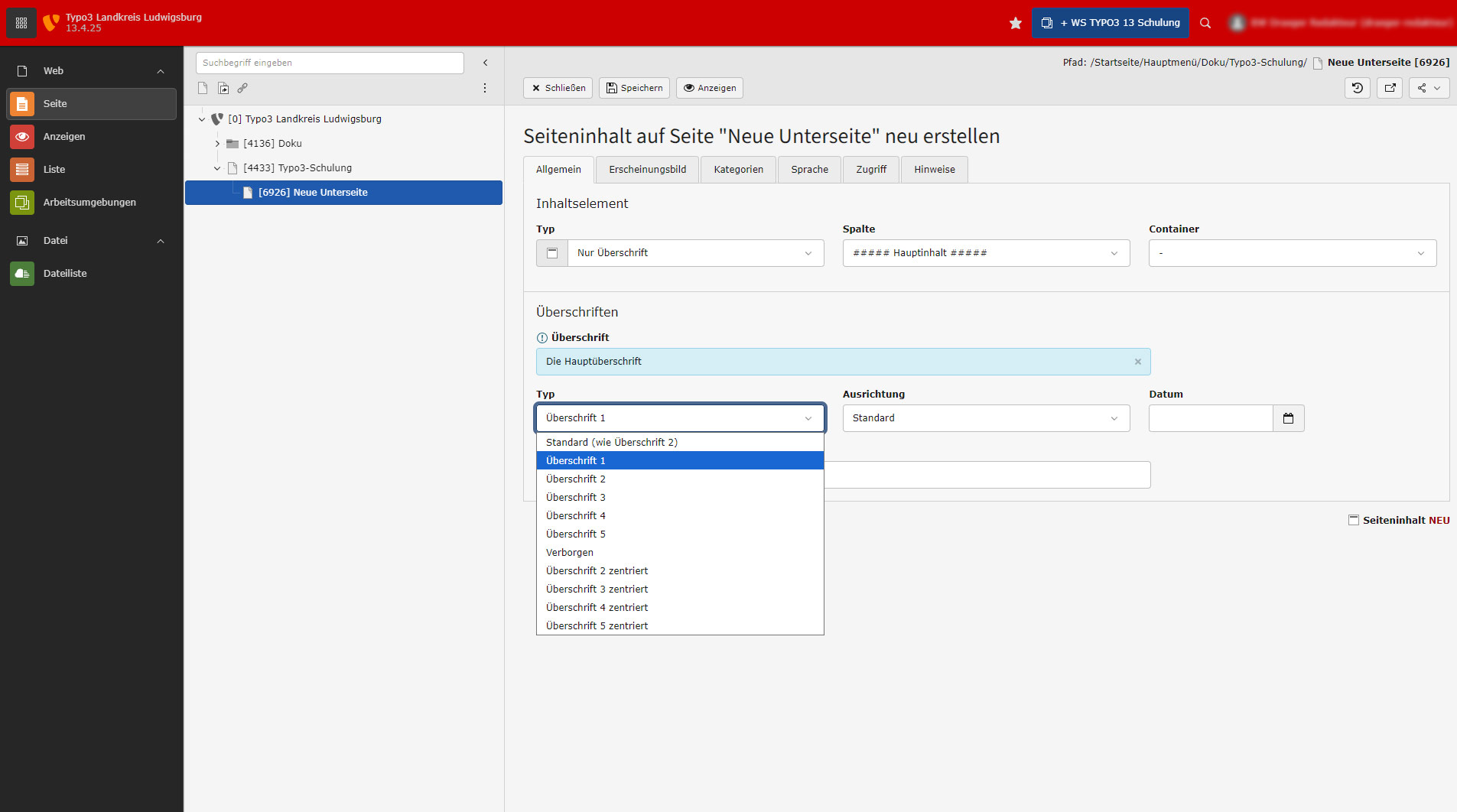Viewport: 1457px width, 812px height.
Task: Open the Liste module
Action: click(54, 170)
